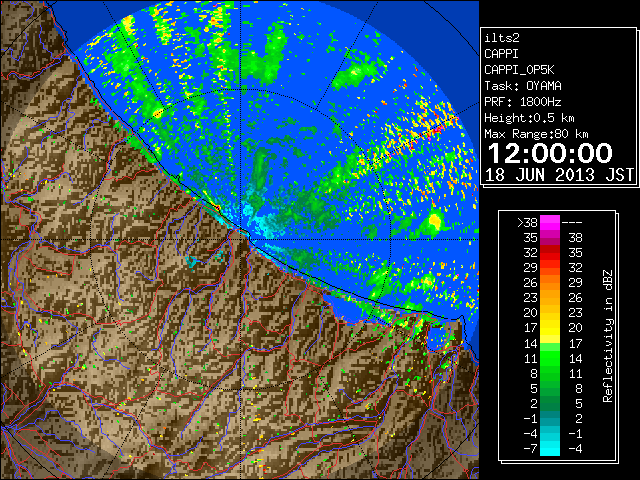Click the orange 26-29 dBZ legend swatch
640x480 pixels.
coord(550,282)
